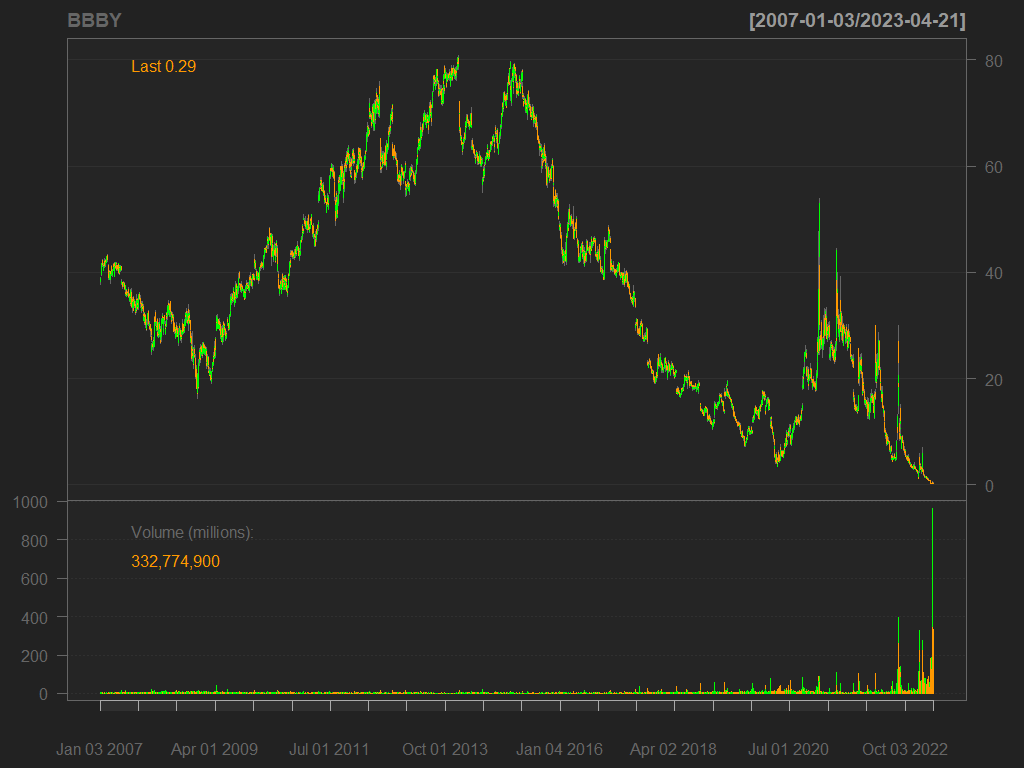The width and height of the screenshot is (1024, 768).
Task: Click the 200 volume axis label
Action: coord(36,656)
